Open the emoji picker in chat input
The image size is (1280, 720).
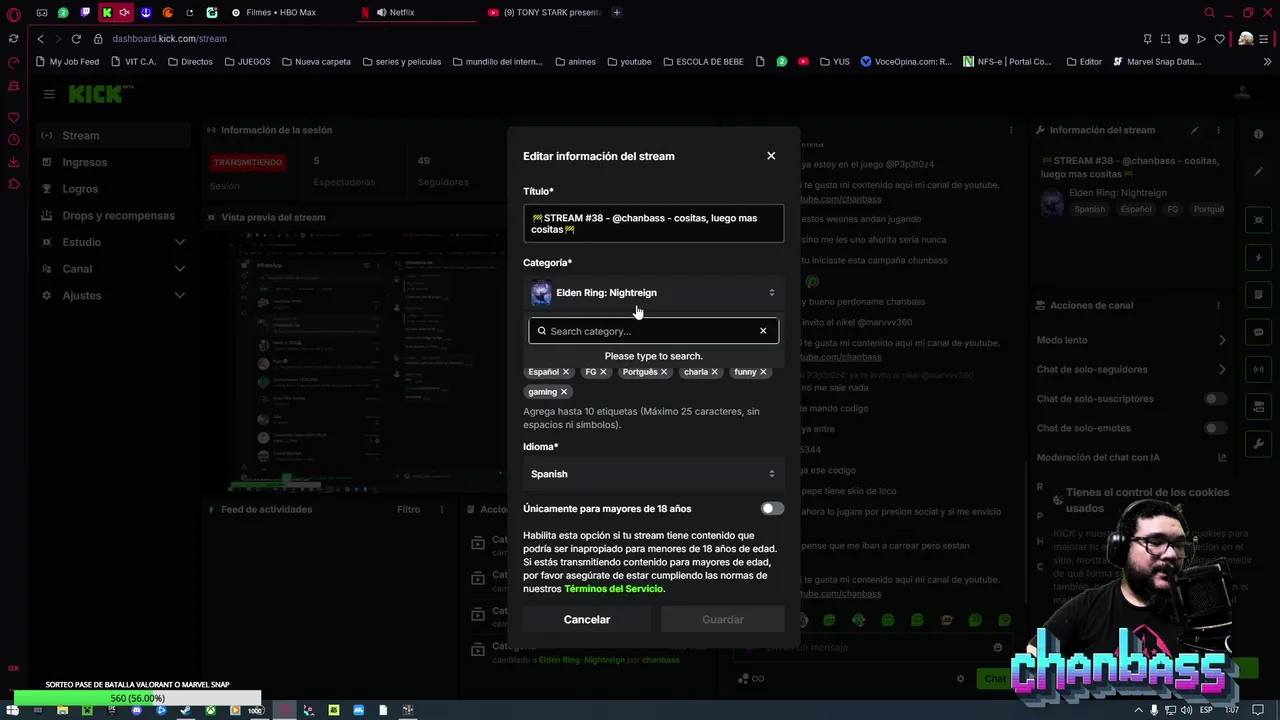(x=997, y=647)
